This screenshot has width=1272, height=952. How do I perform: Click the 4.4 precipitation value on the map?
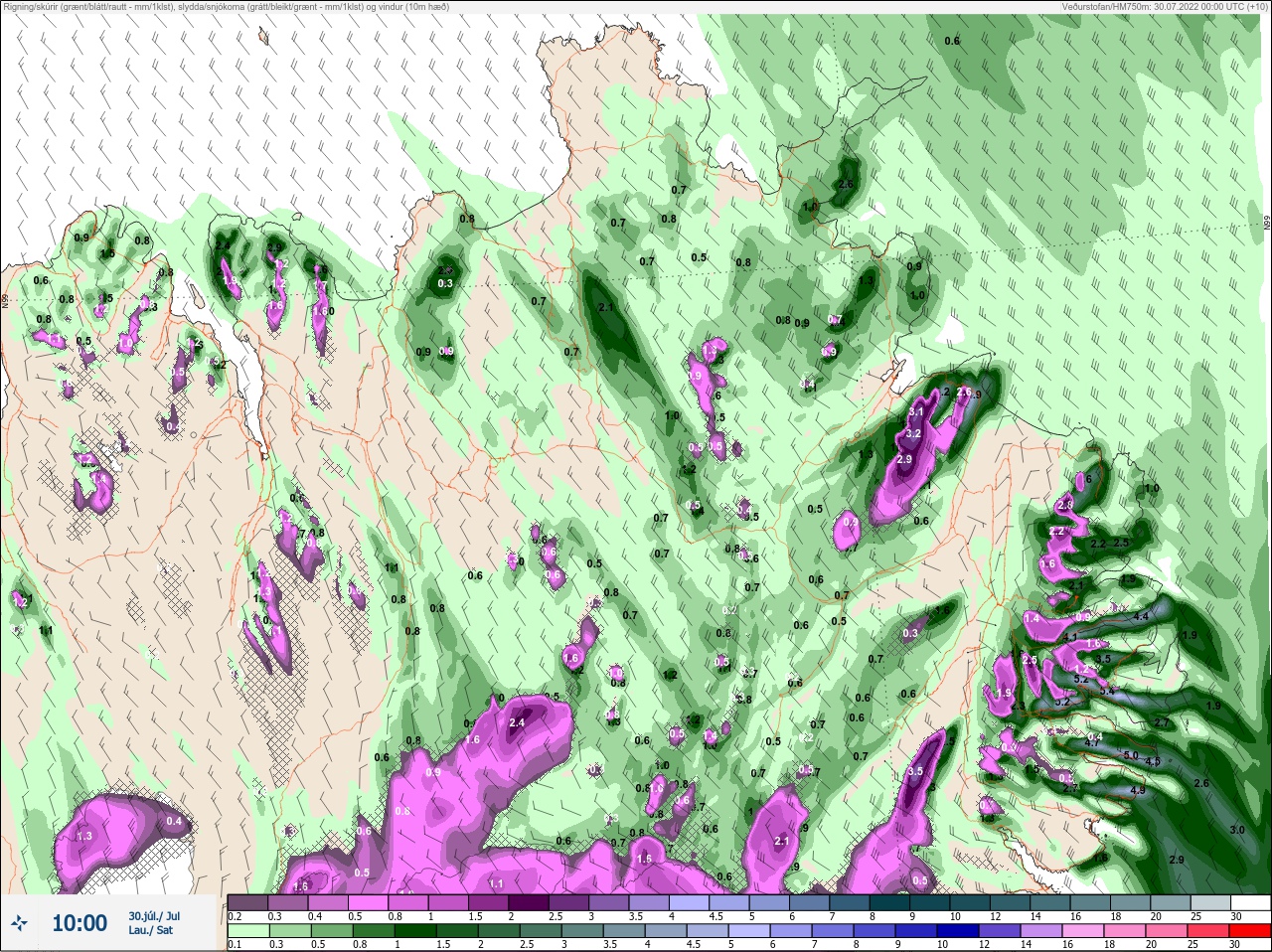[1141, 617]
